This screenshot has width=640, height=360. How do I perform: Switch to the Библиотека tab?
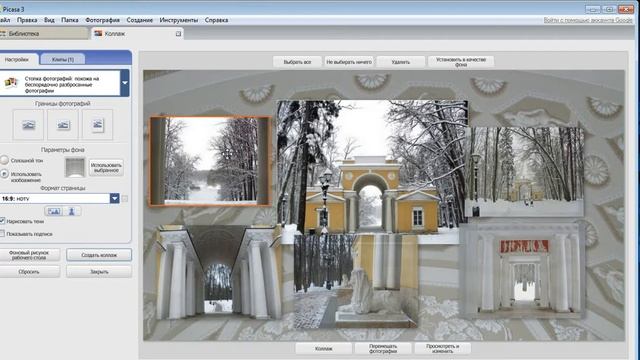click(x=44, y=33)
